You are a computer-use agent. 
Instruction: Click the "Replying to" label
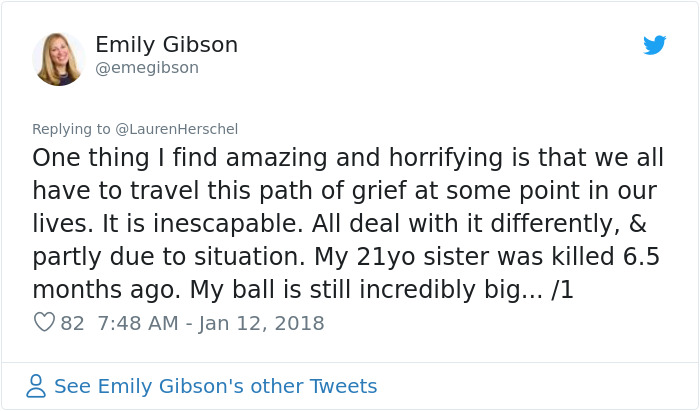point(71,129)
